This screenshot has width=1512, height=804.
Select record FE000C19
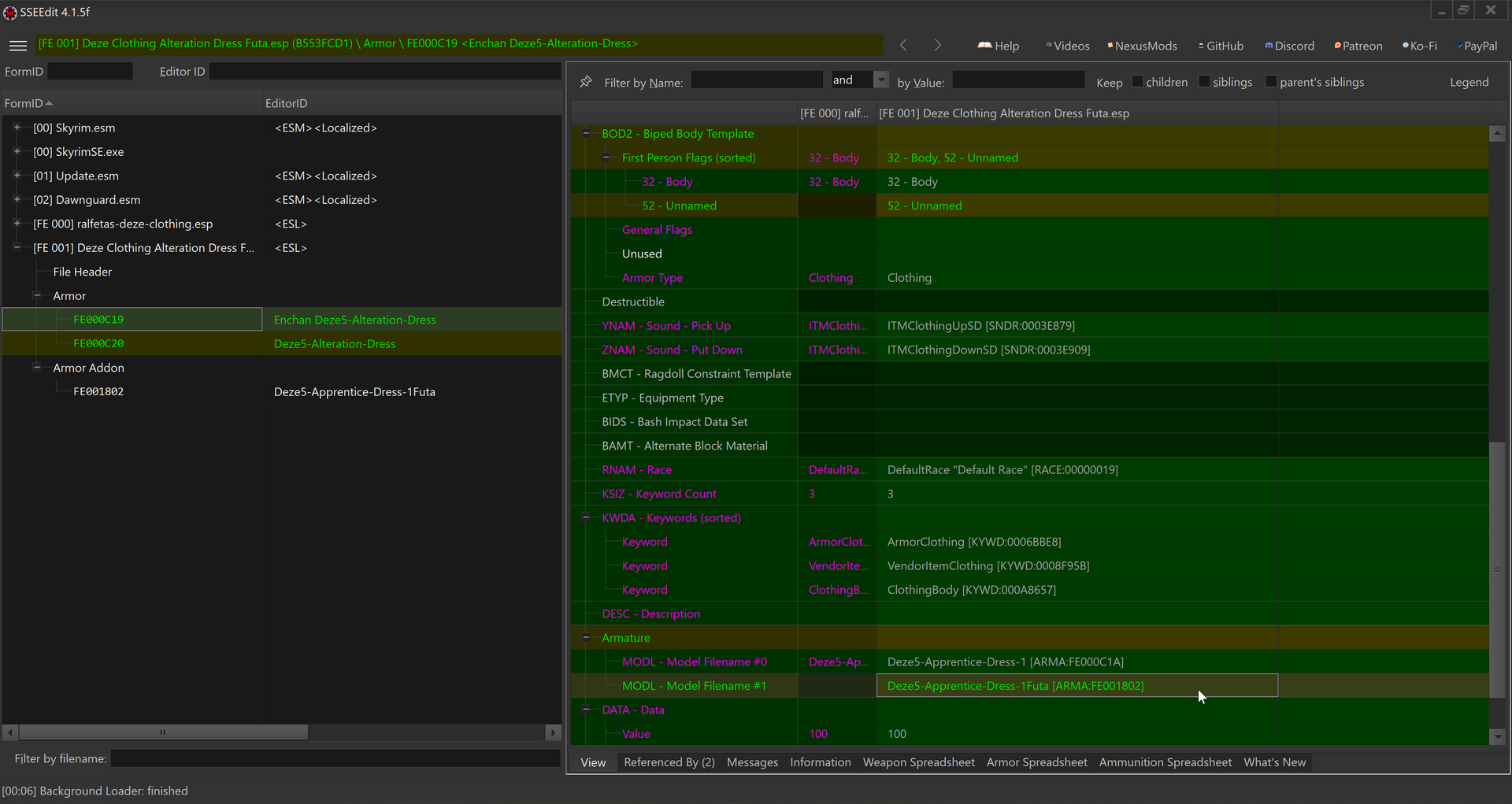pos(98,320)
